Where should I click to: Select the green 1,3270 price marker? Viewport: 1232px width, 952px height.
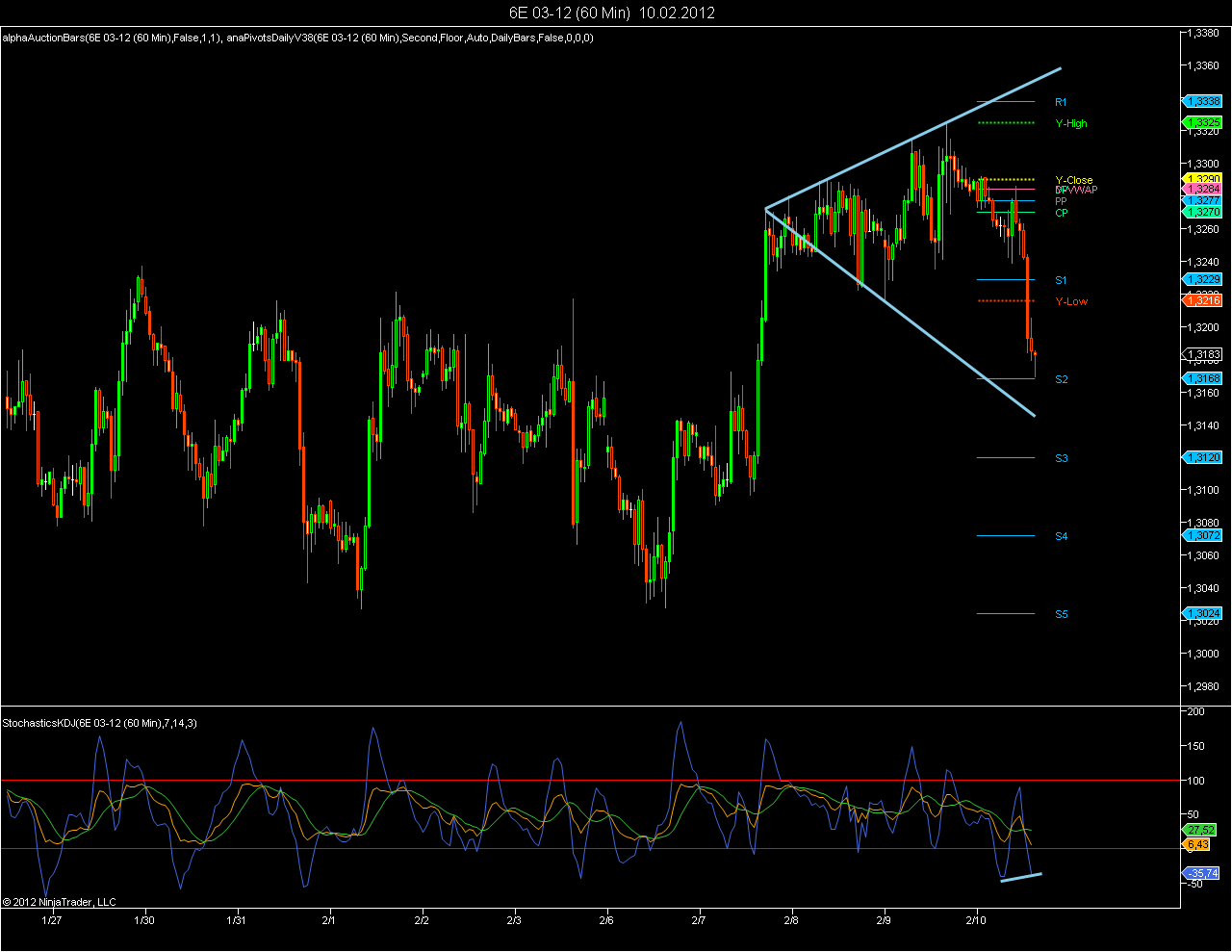click(1202, 212)
